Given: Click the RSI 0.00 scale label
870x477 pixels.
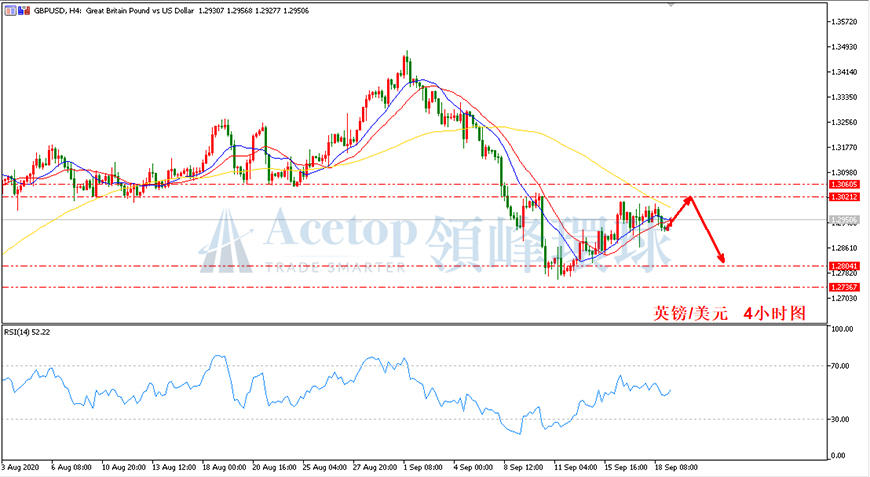Looking at the screenshot, I should point(839,456).
